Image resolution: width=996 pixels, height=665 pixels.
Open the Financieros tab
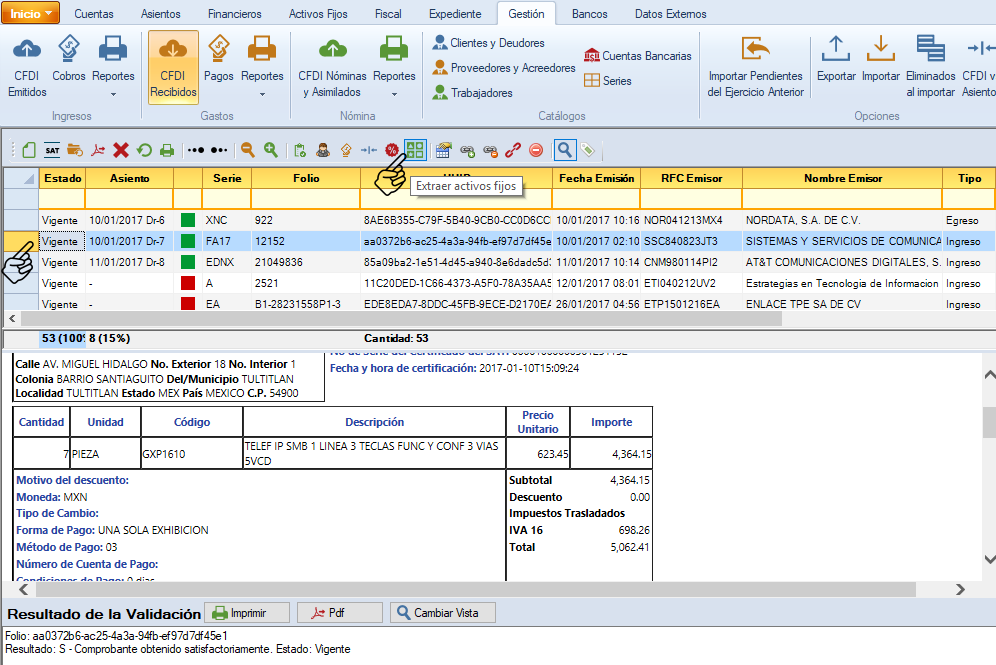[234, 14]
